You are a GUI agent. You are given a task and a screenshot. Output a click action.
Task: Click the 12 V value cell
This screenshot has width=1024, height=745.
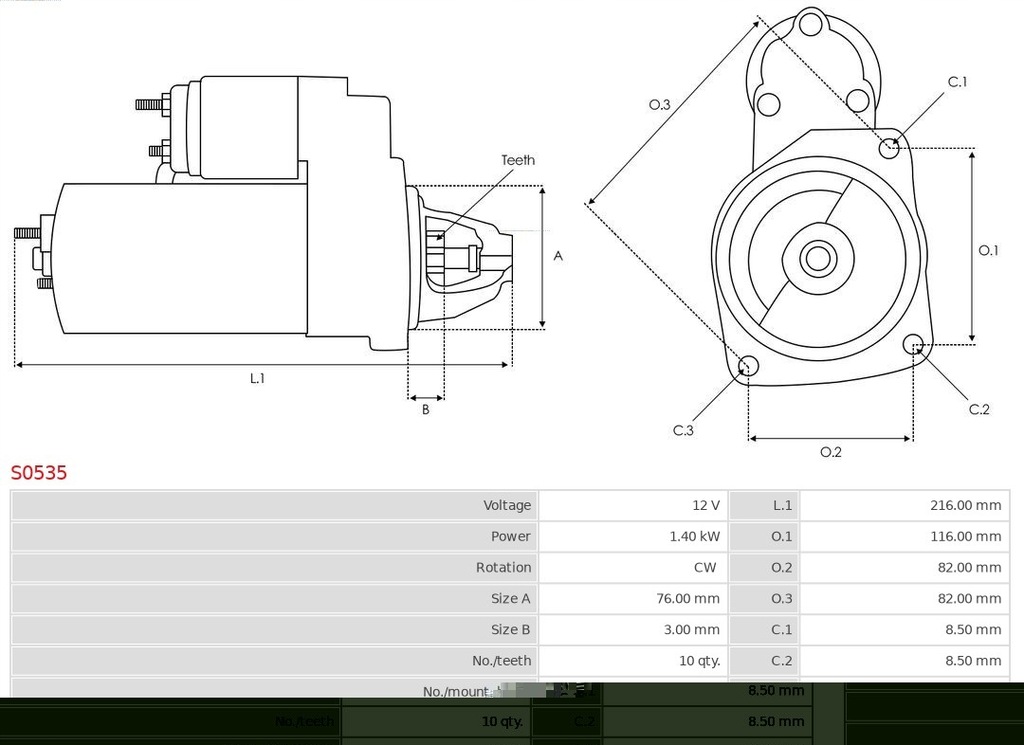(x=633, y=505)
